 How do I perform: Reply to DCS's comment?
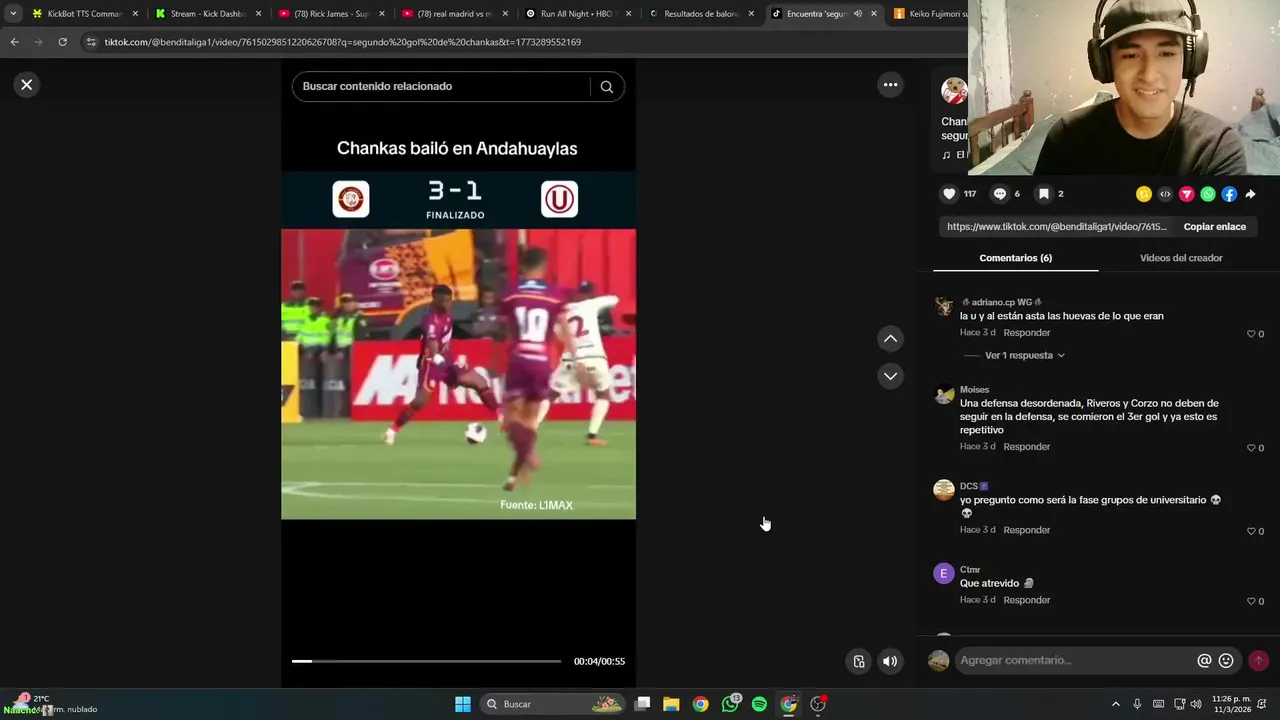click(x=1027, y=530)
